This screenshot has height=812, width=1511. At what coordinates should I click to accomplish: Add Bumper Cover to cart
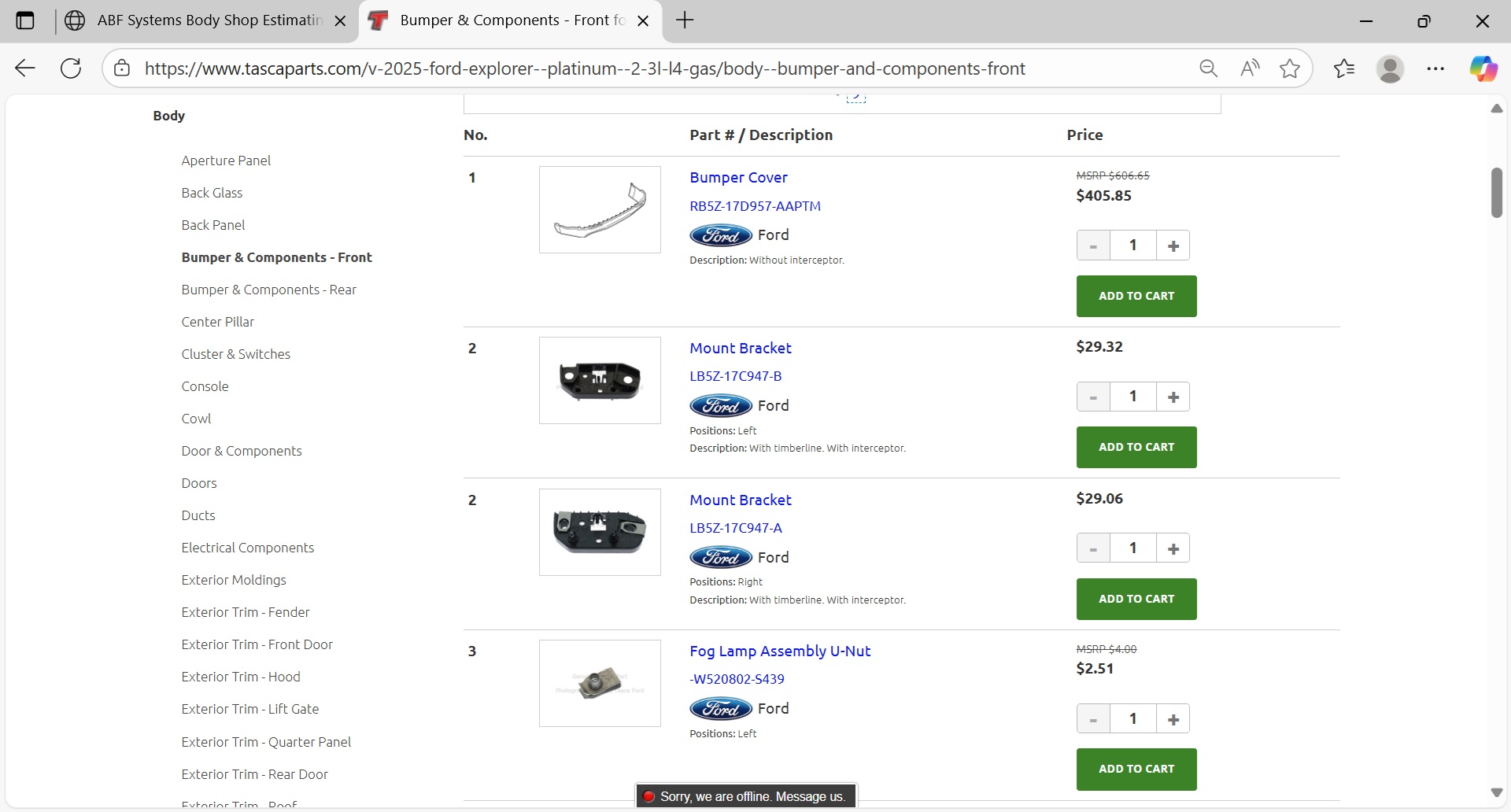point(1136,296)
